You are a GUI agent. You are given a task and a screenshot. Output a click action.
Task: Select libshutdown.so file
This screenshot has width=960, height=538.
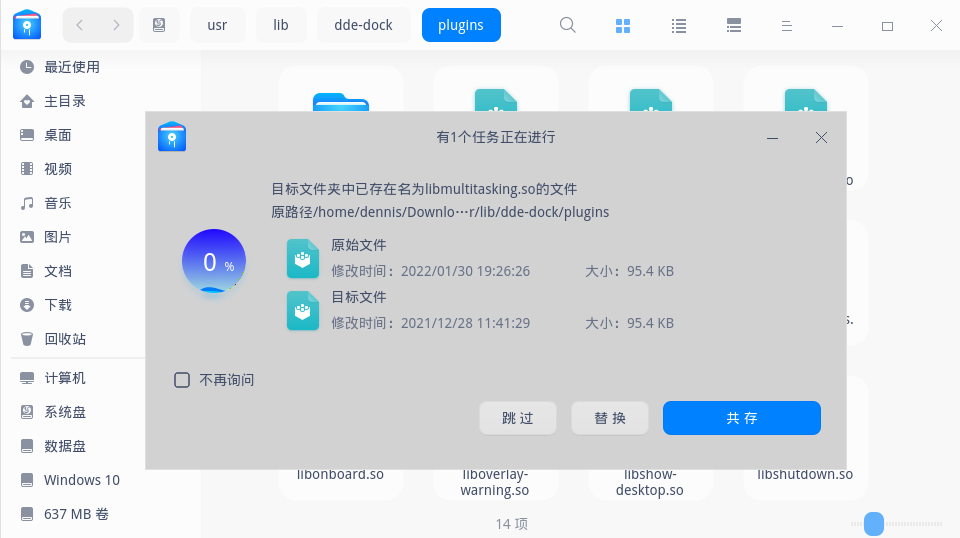(804, 474)
